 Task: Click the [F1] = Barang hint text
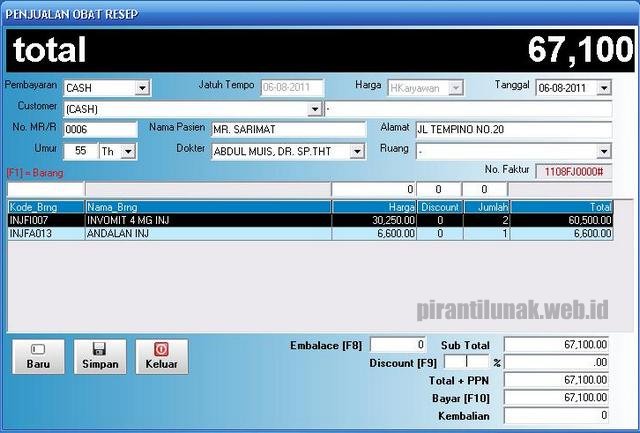[x=35, y=173]
